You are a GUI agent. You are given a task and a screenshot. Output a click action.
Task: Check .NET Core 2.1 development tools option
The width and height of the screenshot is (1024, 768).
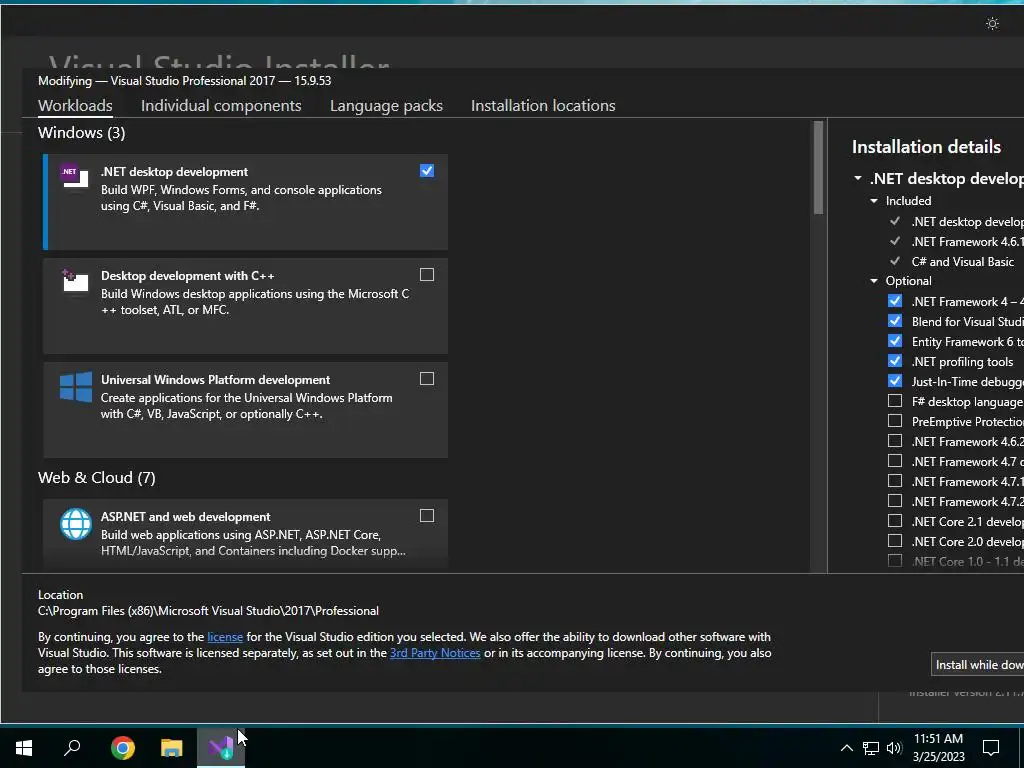tap(895, 521)
